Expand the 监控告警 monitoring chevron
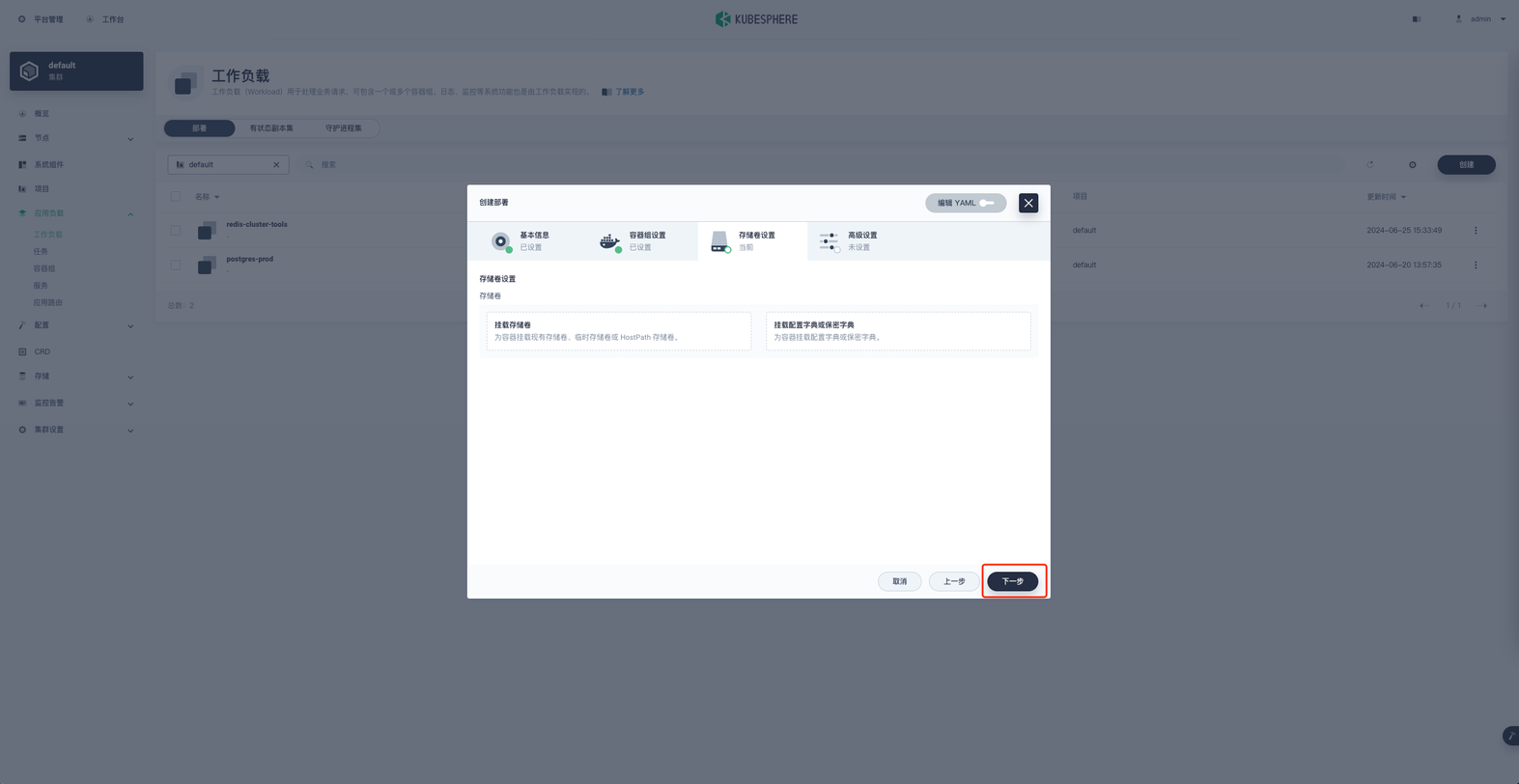The width and height of the screenshot is (1519, 784). [x=130, y=404]
